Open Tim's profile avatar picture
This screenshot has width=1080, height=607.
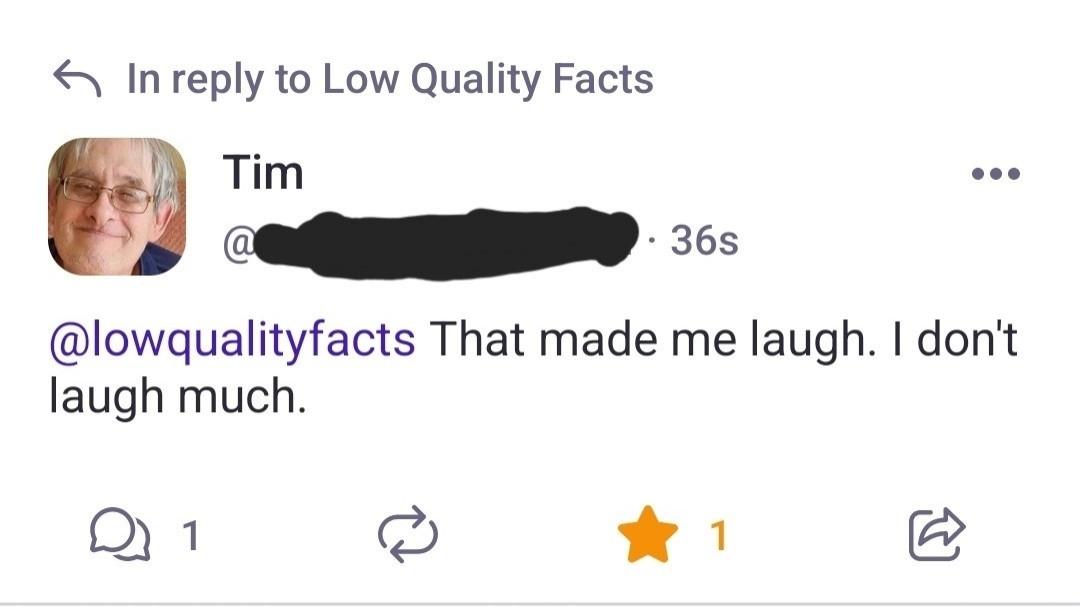point(117,206)
